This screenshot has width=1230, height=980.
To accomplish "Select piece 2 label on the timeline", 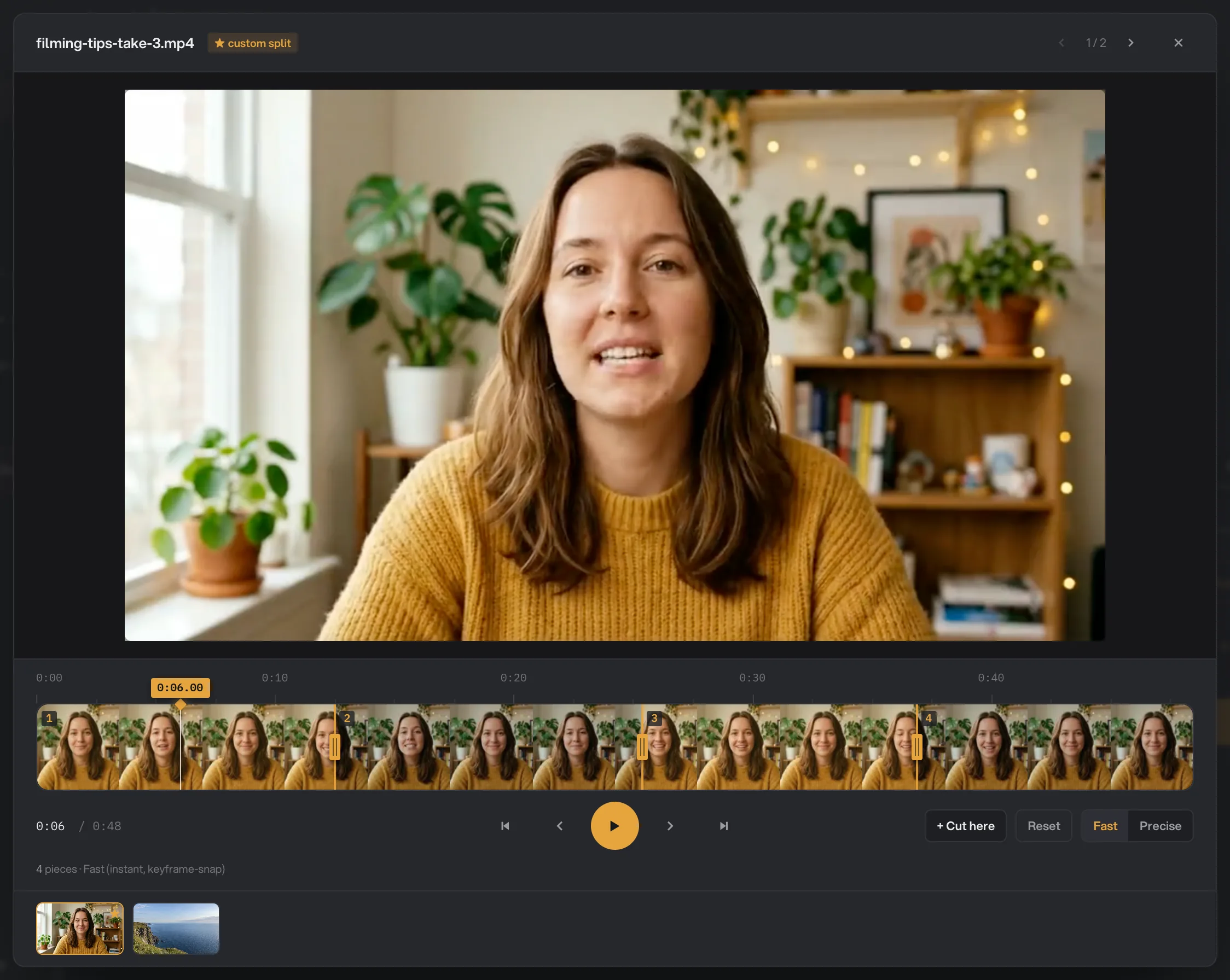I will [x=347, y=717].
